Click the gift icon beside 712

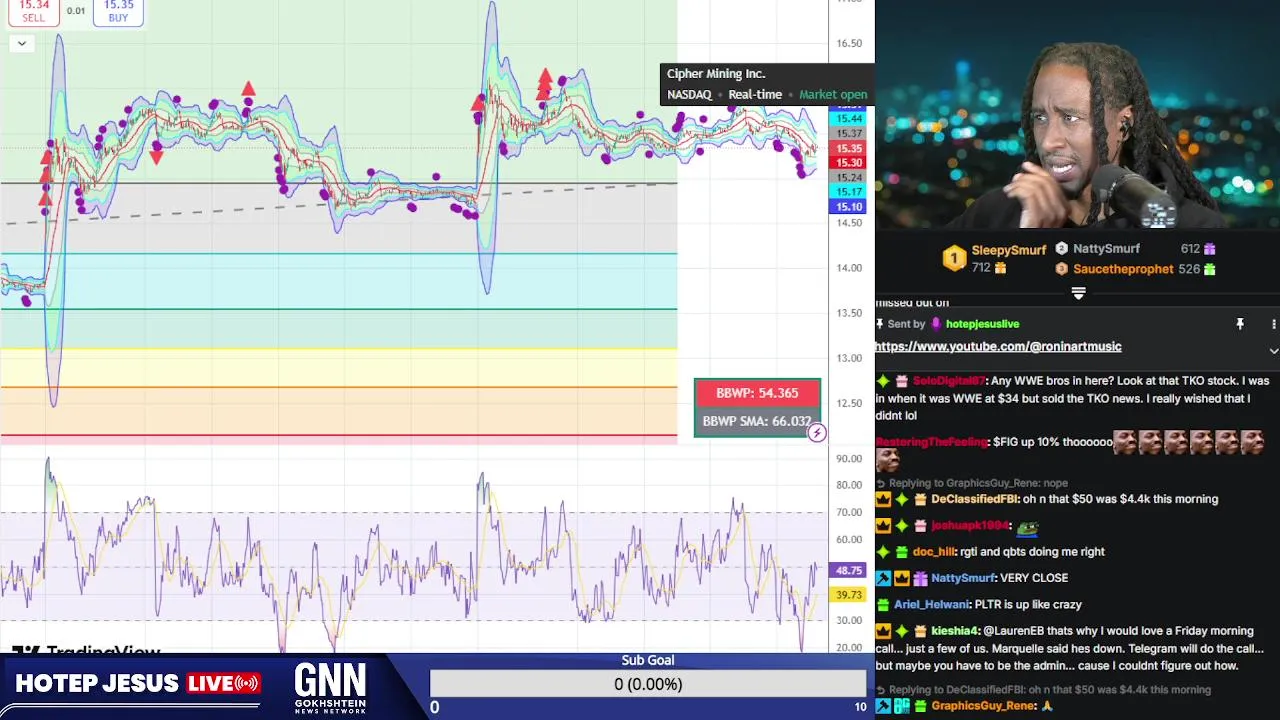(x=1000, y=268)
